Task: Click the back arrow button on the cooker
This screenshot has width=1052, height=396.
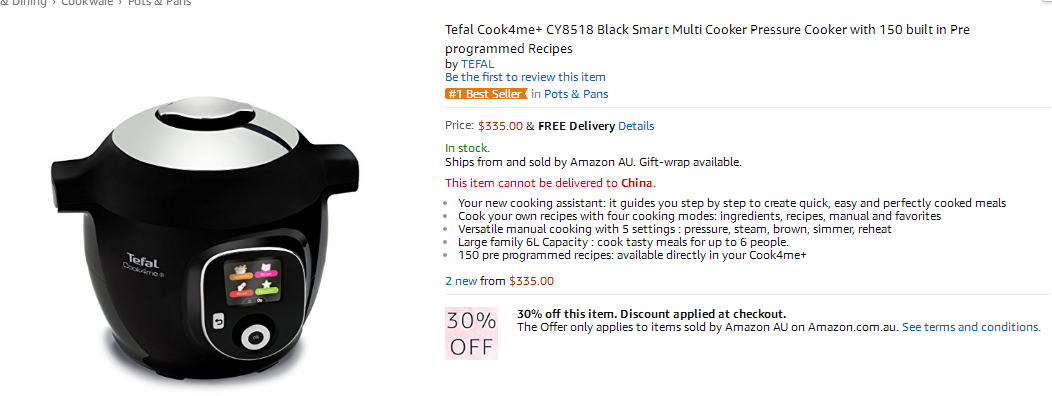Action: 218,321
